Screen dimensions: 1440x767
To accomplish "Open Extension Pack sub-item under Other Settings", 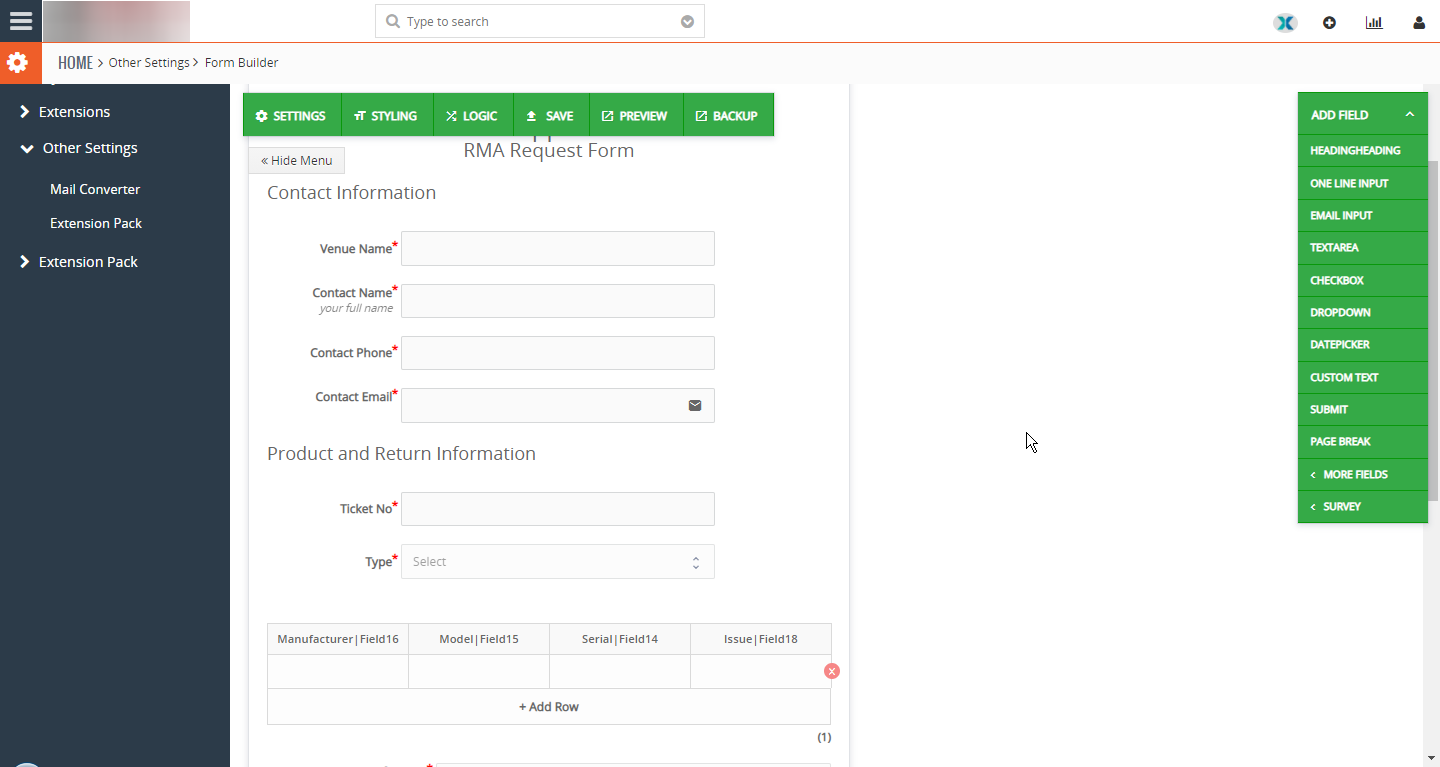I will tap(96, 223).
